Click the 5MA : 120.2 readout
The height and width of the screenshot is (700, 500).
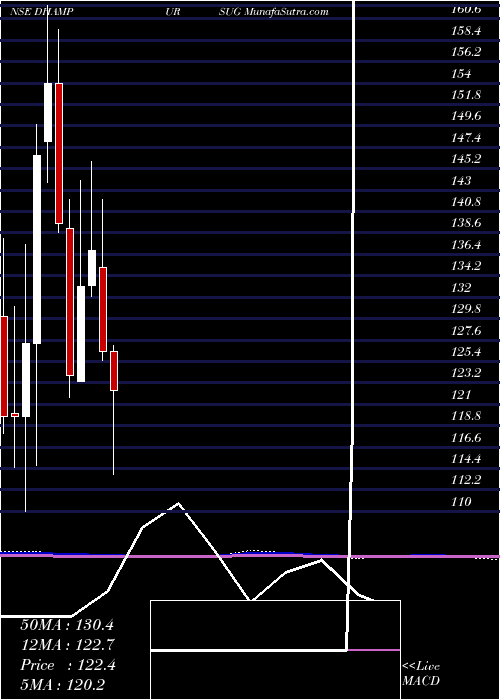pos(62,684)
